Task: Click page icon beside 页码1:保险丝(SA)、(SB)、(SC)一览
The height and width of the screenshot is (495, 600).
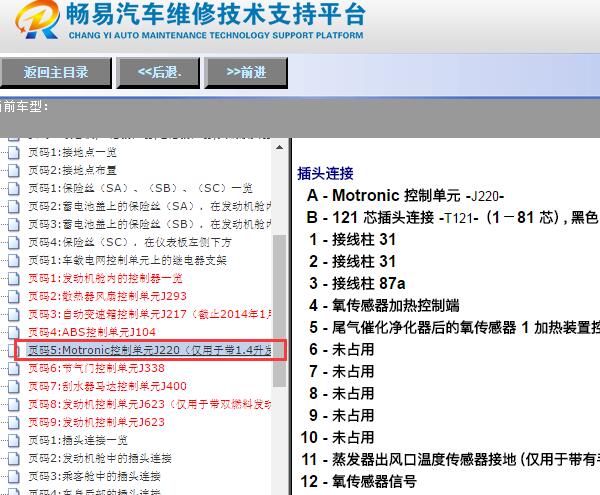Action: 14,188
